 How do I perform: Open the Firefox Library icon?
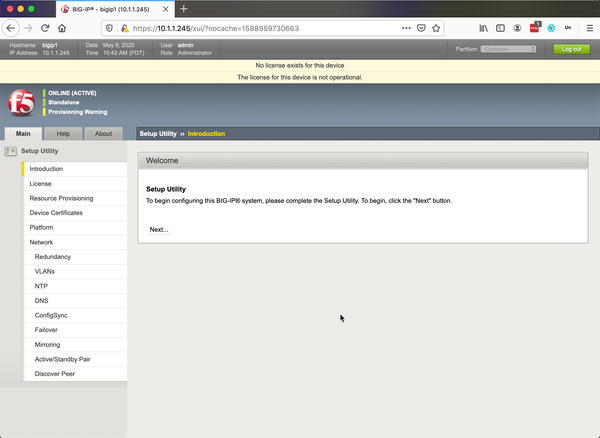point(484,28)
